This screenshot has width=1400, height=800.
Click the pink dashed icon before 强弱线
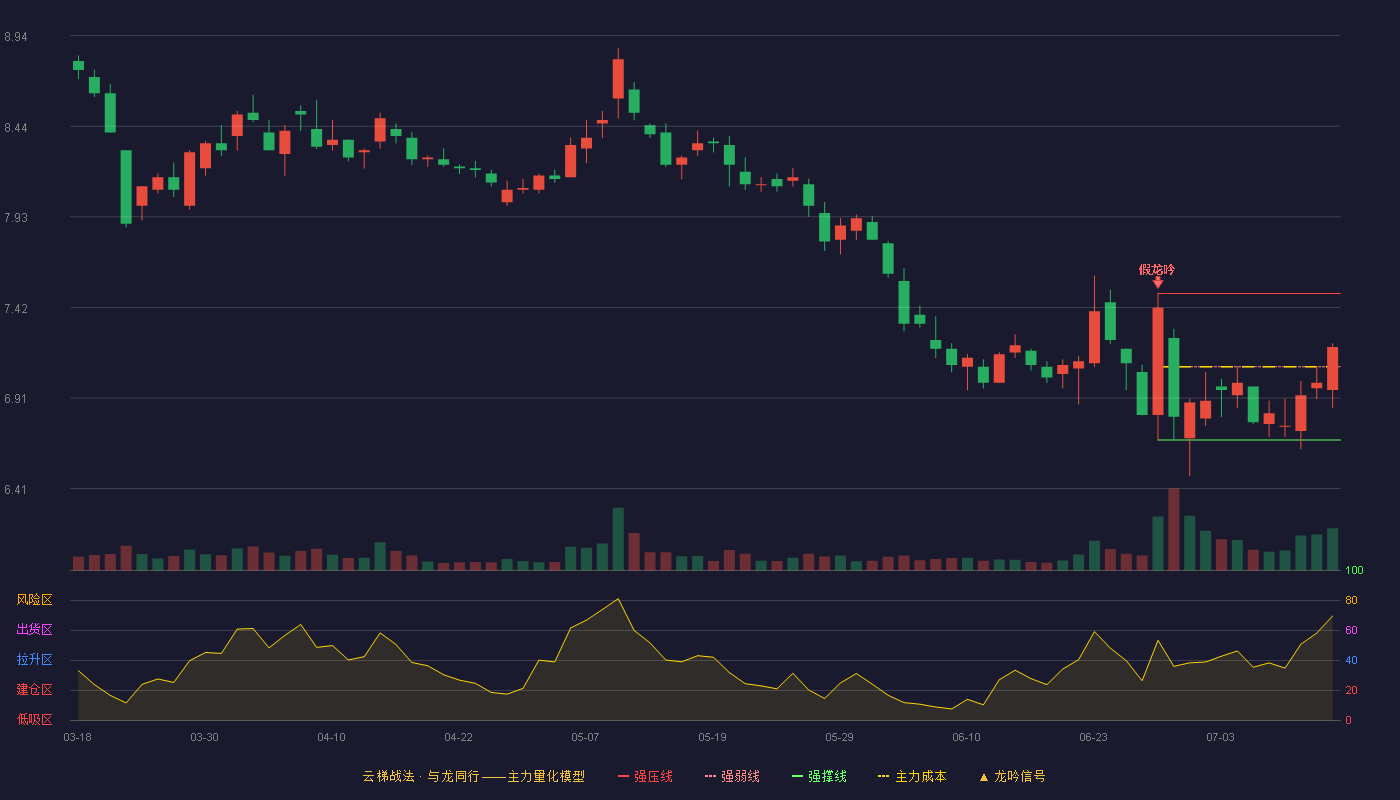coord(710,776)
